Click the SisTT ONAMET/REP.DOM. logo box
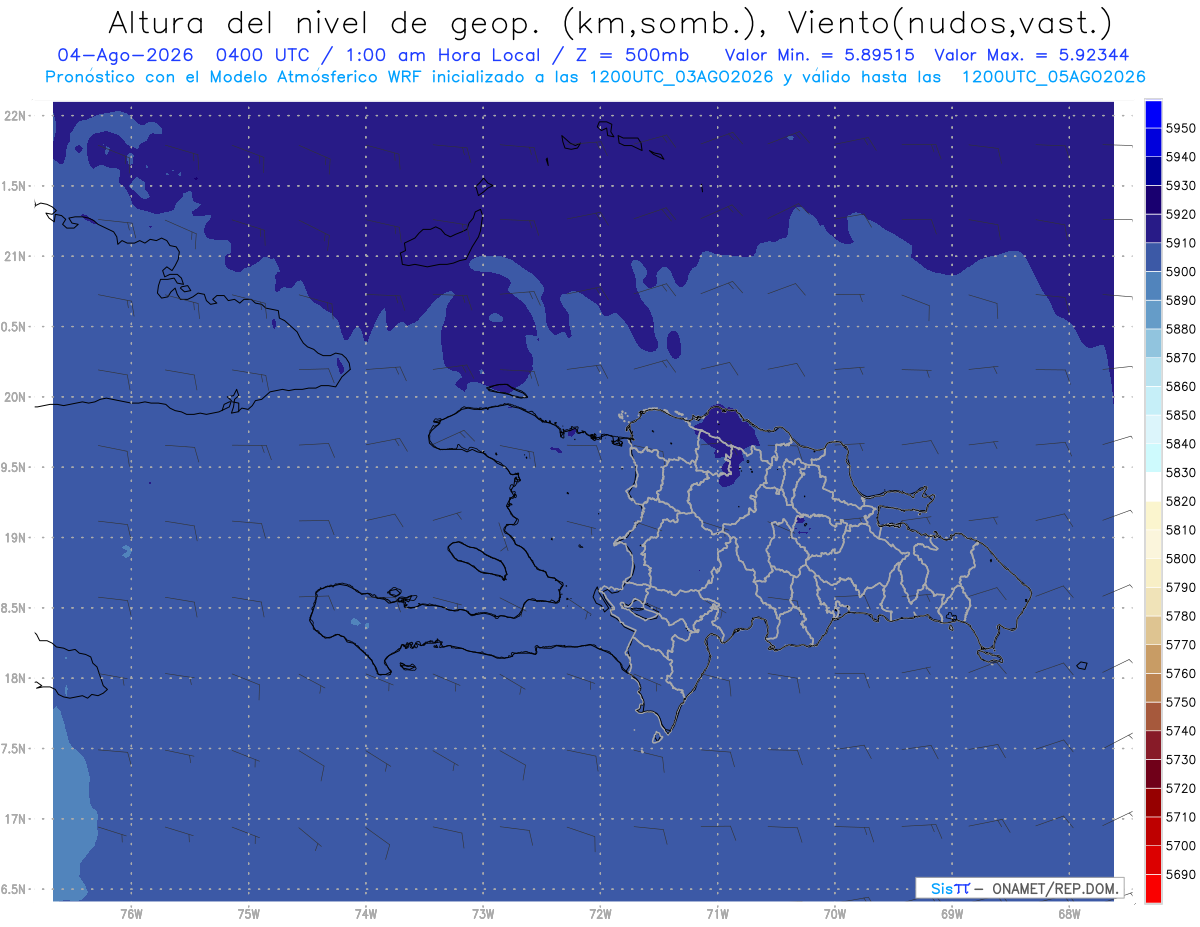The image size is (1200, 927). point(1019,888)
